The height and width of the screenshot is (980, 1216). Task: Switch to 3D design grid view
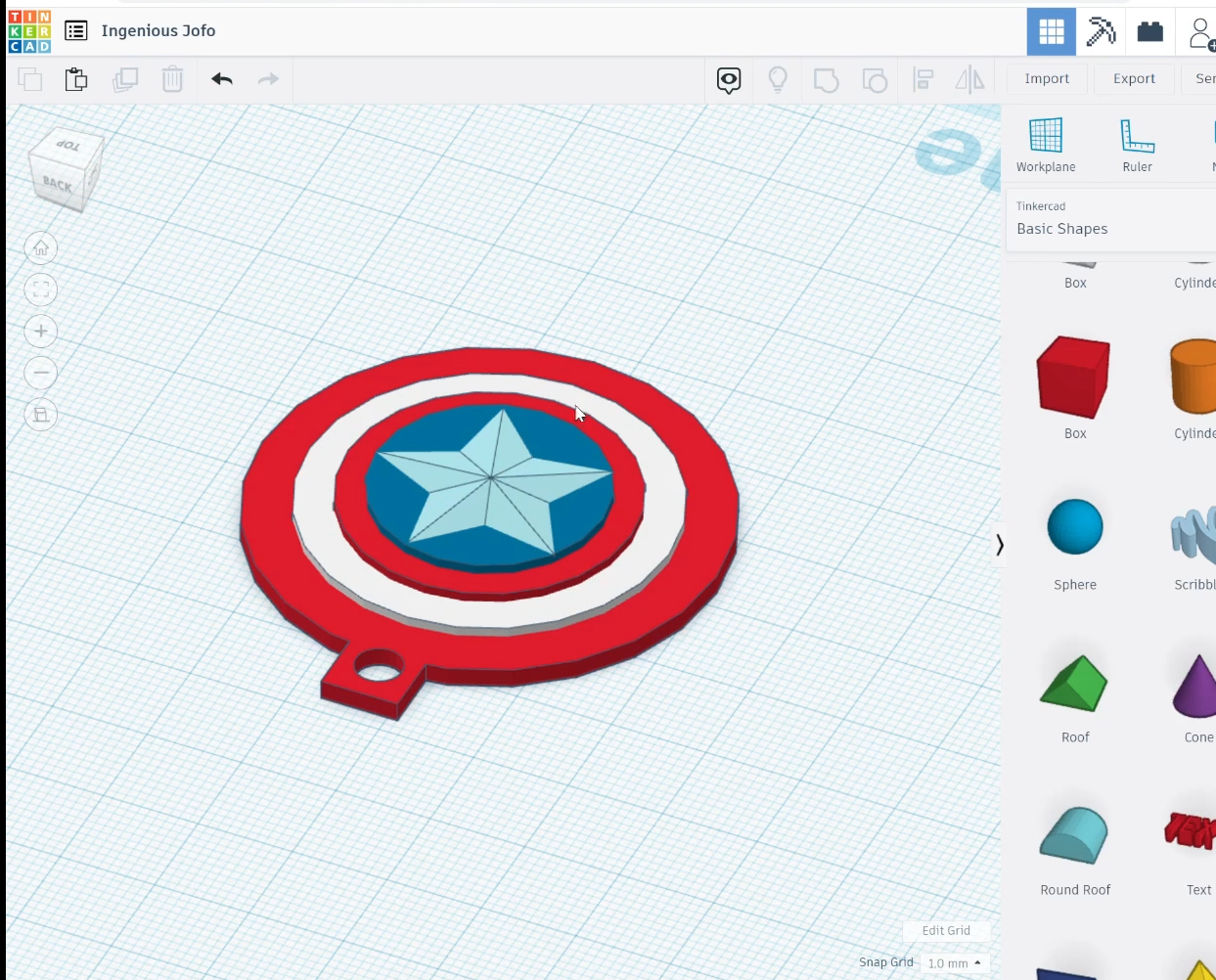click(1052, 31)
